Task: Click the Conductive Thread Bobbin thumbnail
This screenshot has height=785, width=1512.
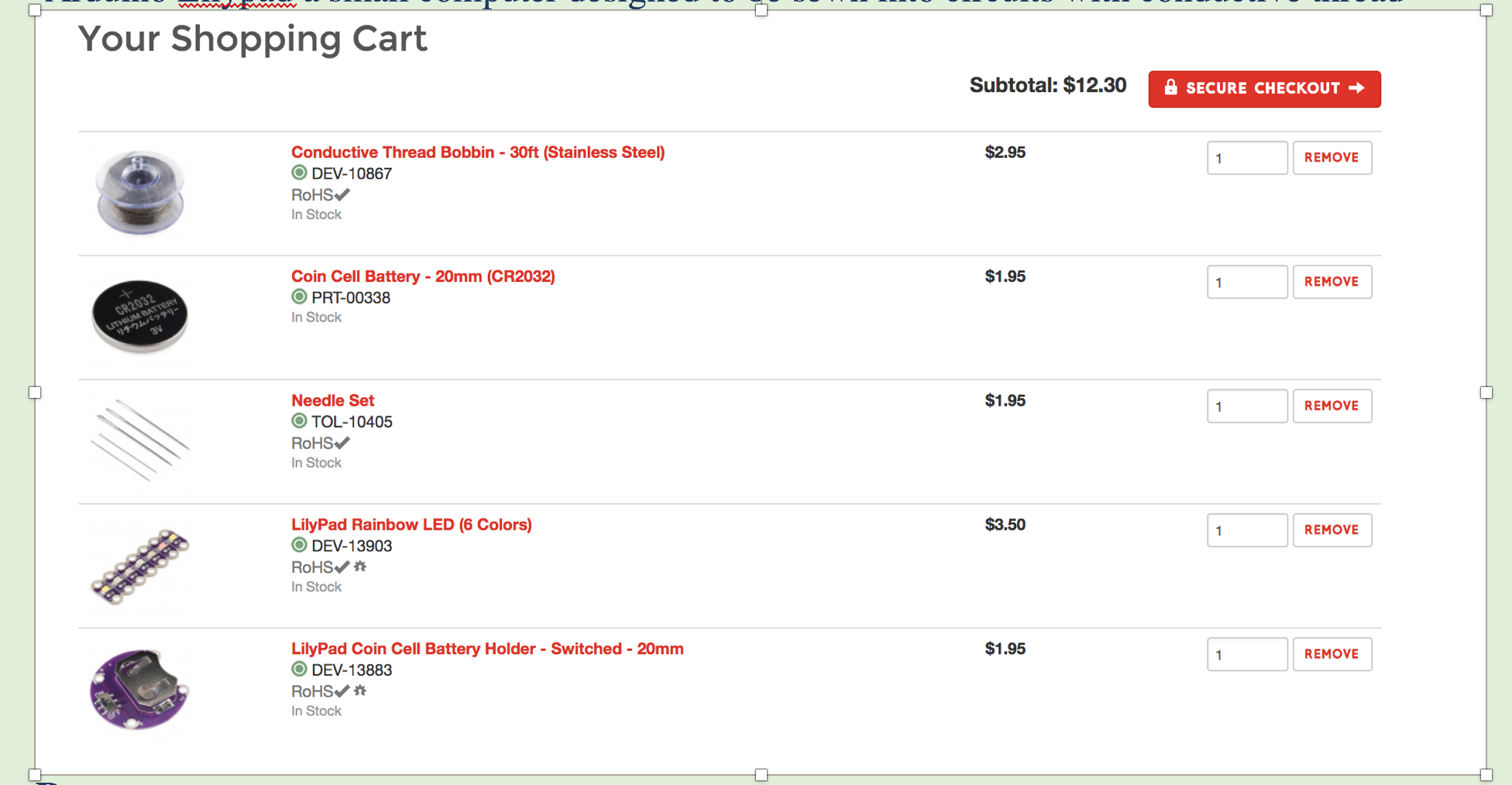Action: point(140,193)
